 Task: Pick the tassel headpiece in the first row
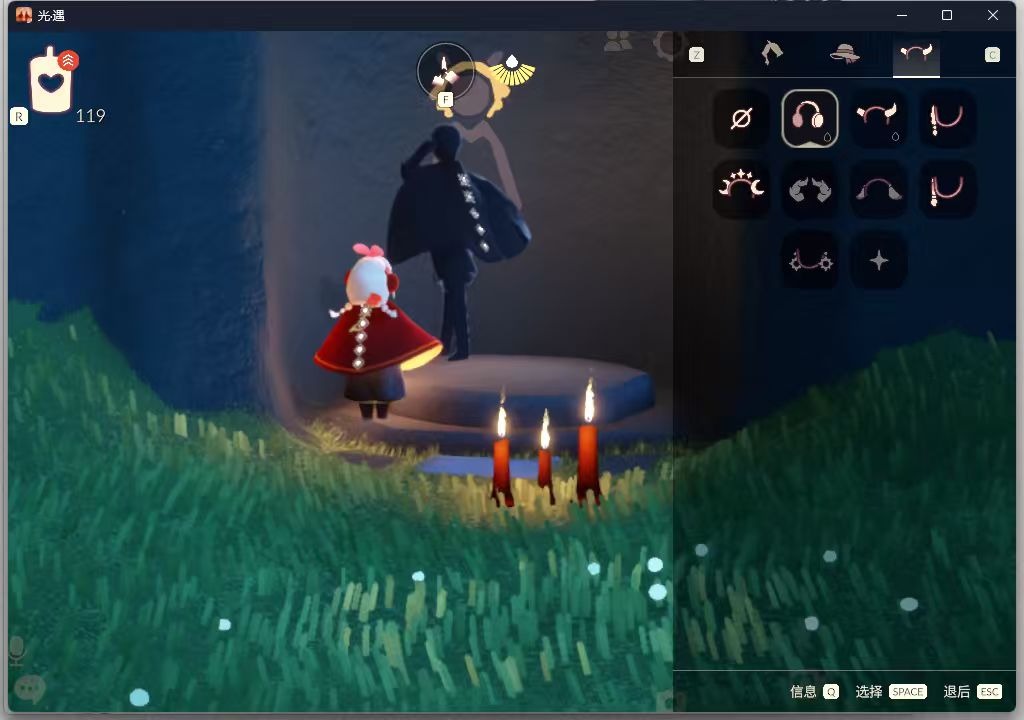coord(947,119)
